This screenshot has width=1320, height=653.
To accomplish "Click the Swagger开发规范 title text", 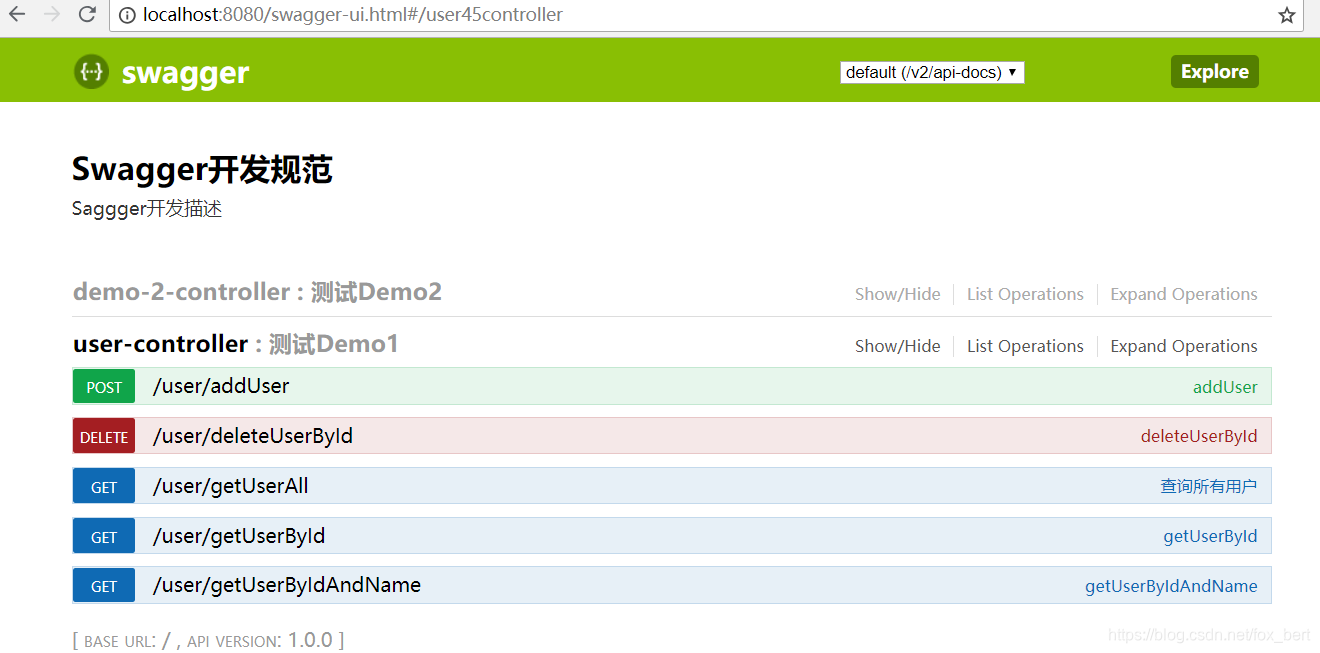I will (202, 170).
